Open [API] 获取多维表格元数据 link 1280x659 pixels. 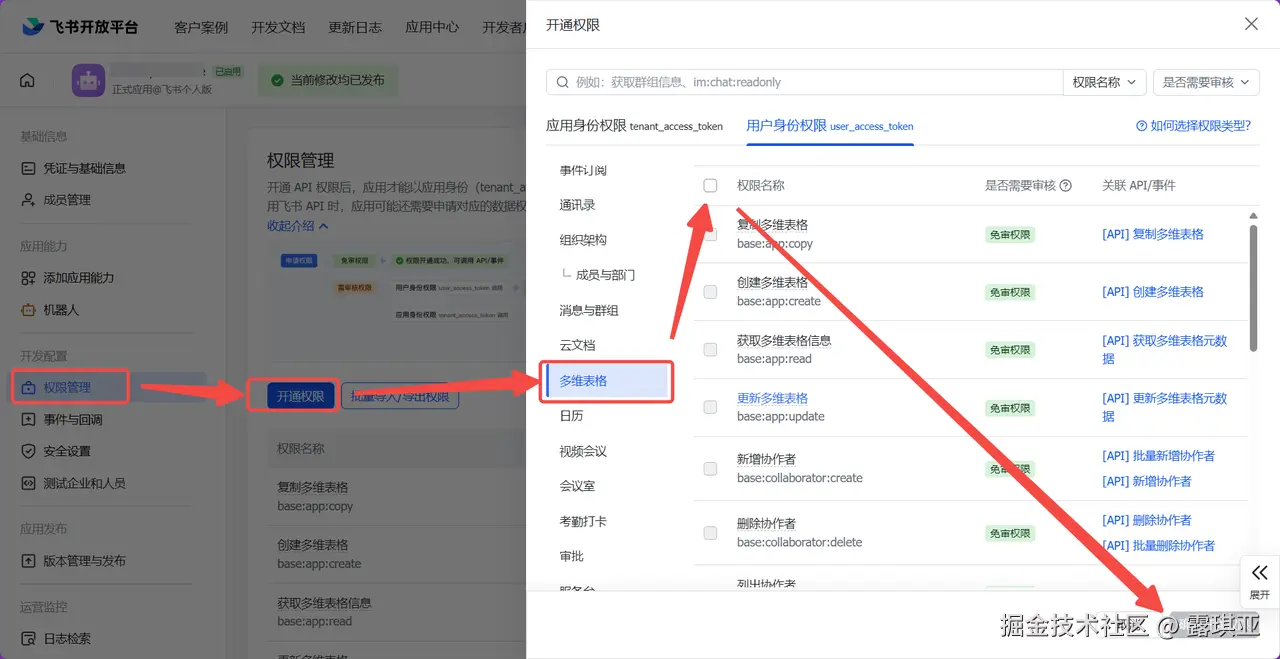pyautogui.click(x=1164, y=349)
